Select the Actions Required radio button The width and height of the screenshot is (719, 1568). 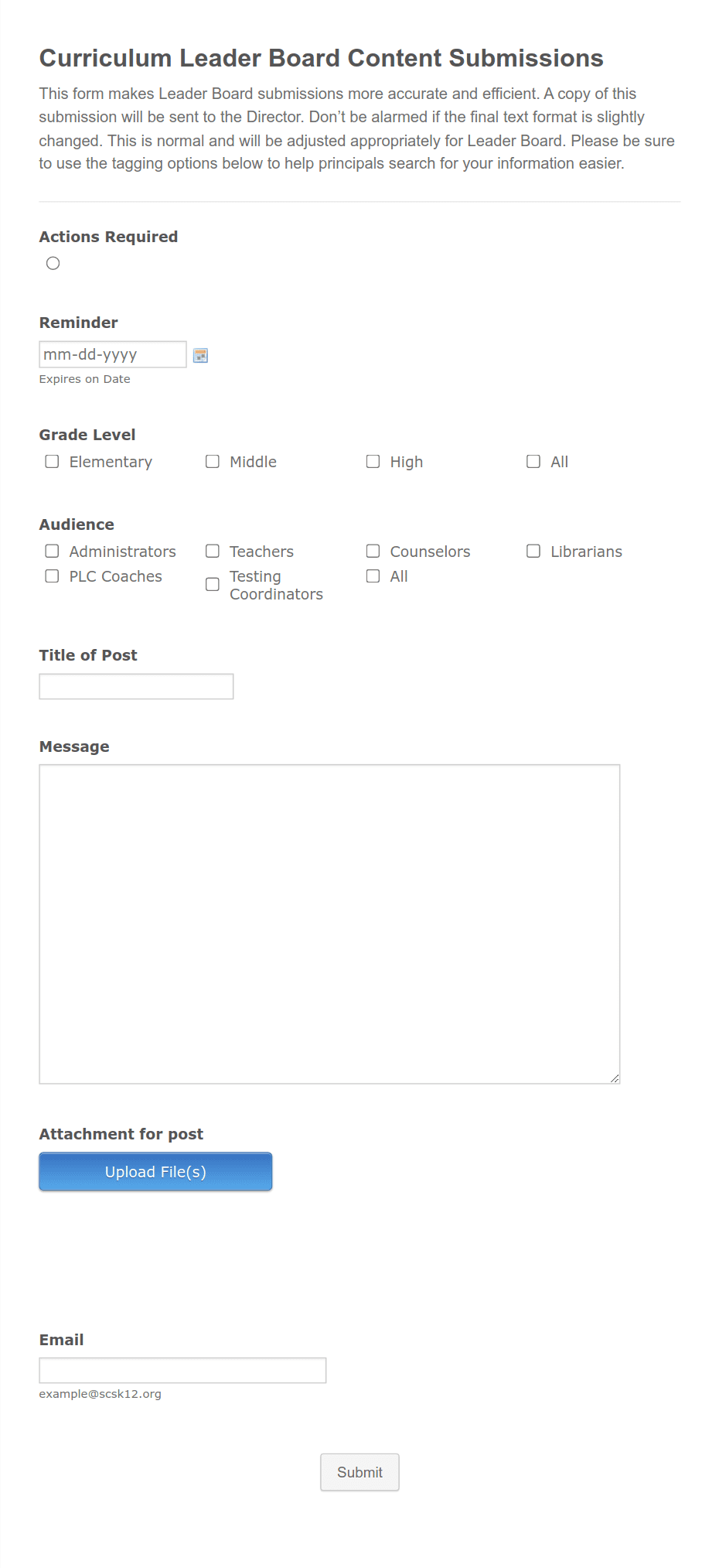point(53,263)
